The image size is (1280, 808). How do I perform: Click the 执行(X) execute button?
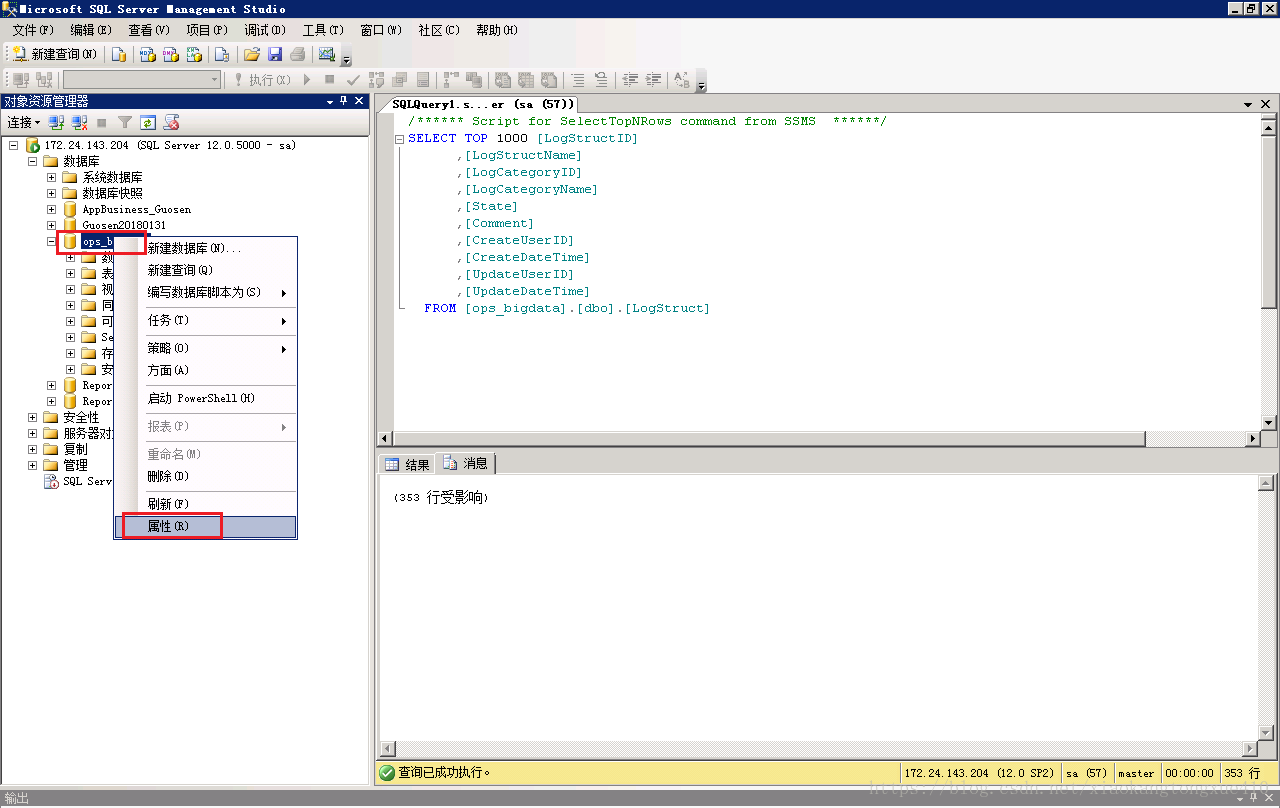click(x=262, y=80)
